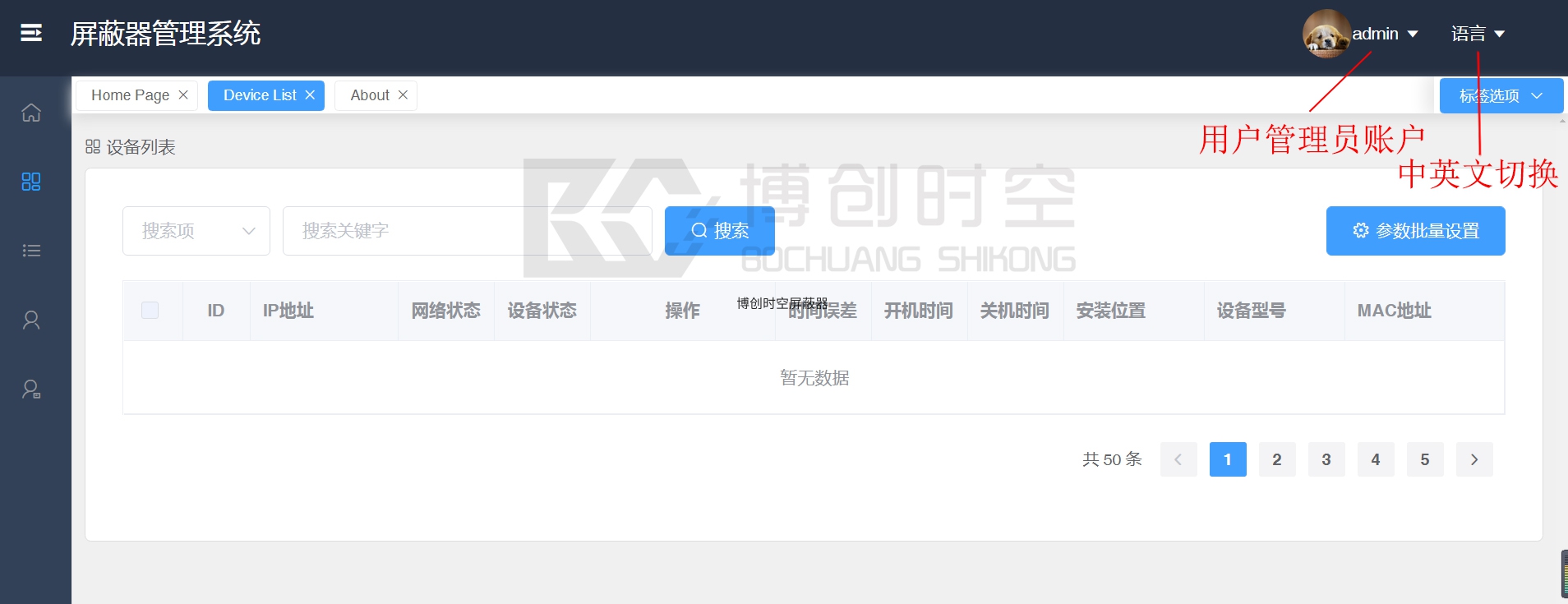Image resolution: width=1568 pixels, height=604 pixels.
Task: Click the 参数批量设置 button
Action: (1416, 231)
